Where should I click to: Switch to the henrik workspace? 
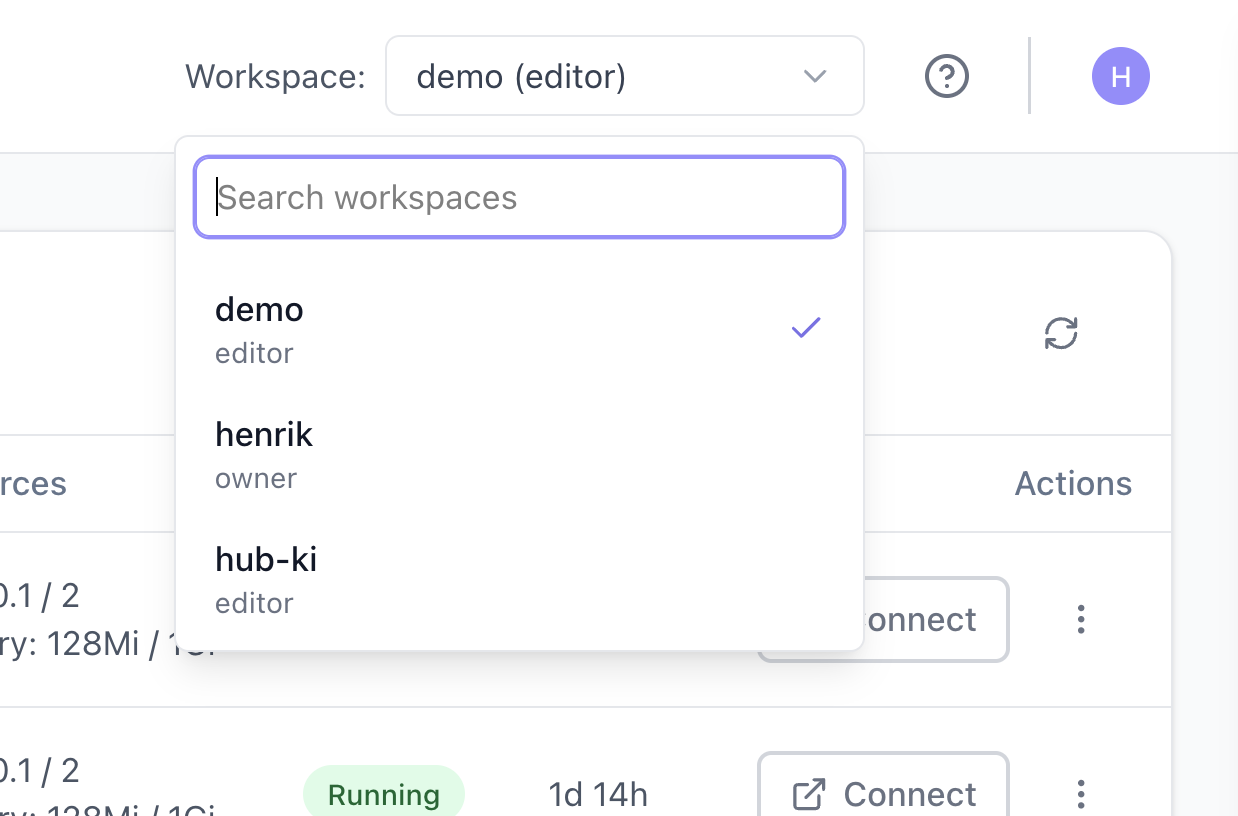coord(519,454)
